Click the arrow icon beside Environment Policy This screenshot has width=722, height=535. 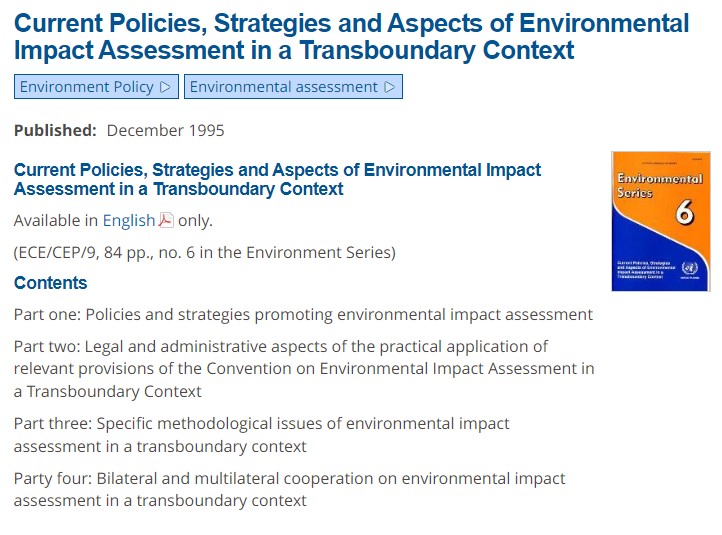coord(165,87)
